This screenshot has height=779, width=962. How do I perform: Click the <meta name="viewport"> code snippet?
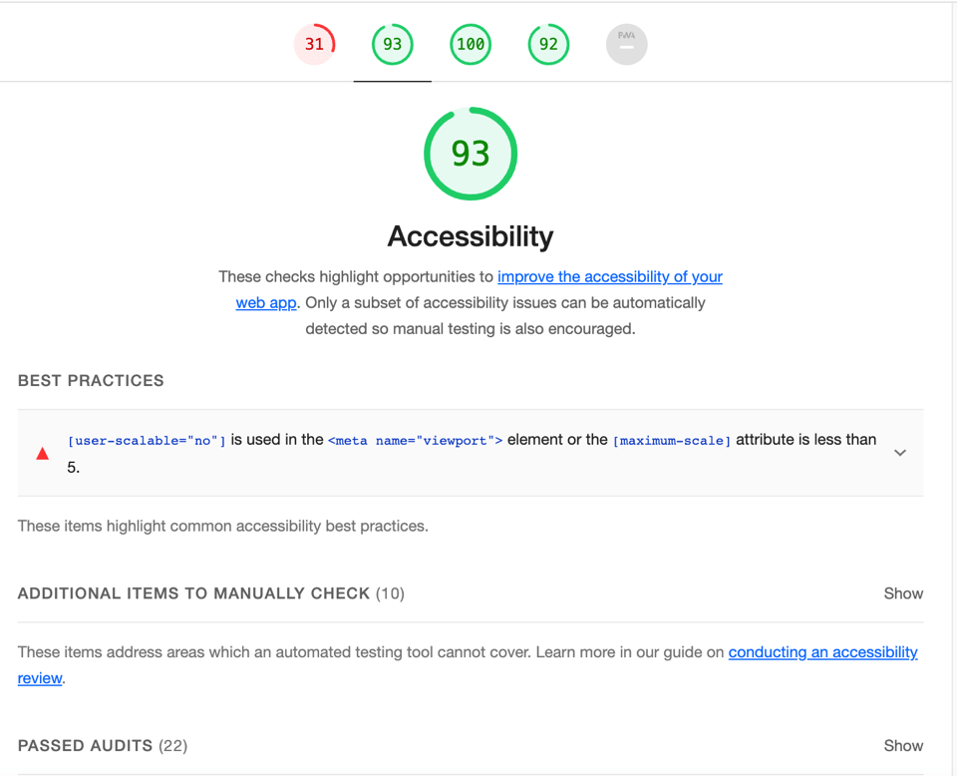[415, 441]
